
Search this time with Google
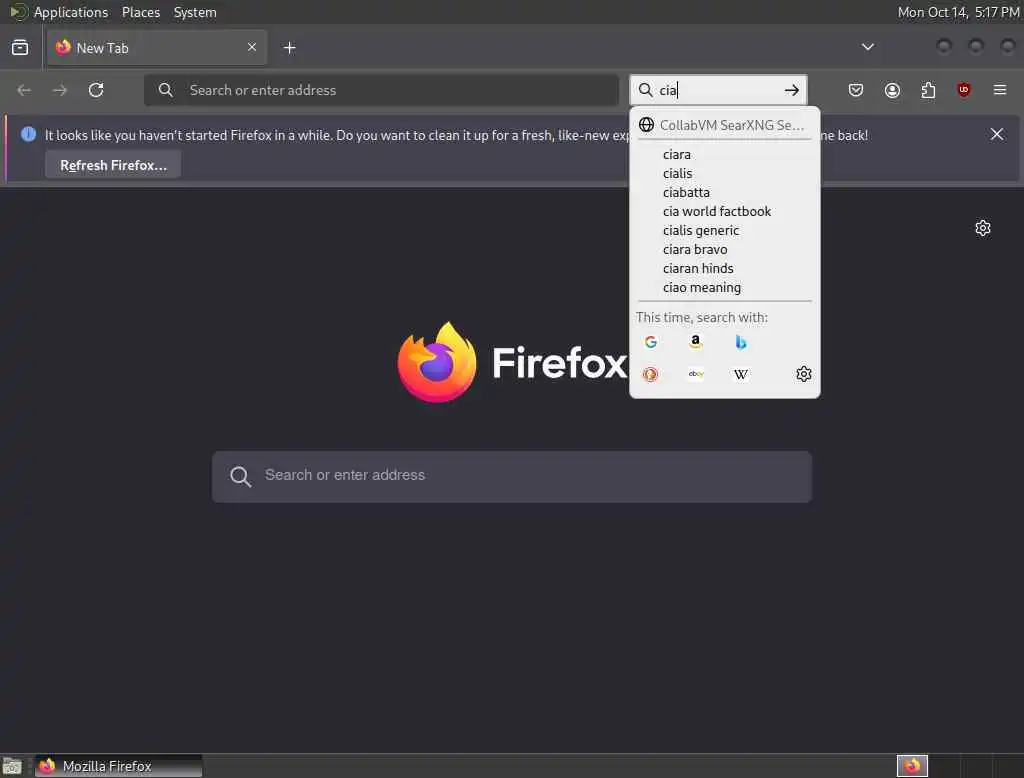[x=650, y=342]
